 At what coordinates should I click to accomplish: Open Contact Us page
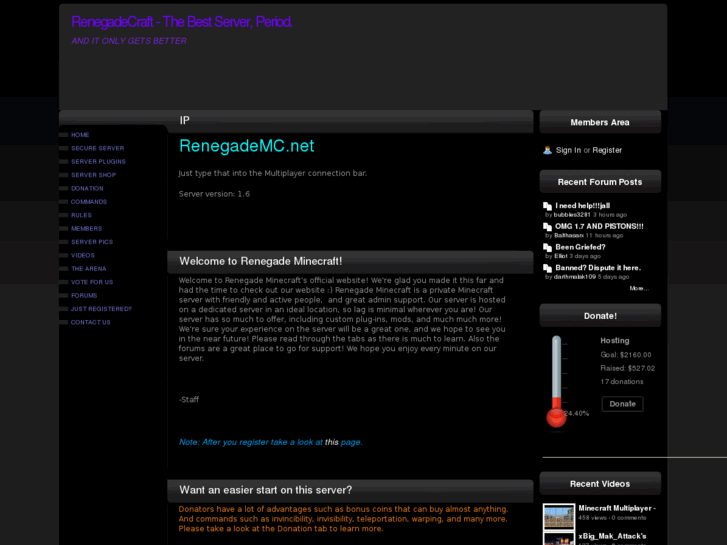pos(90,323)
